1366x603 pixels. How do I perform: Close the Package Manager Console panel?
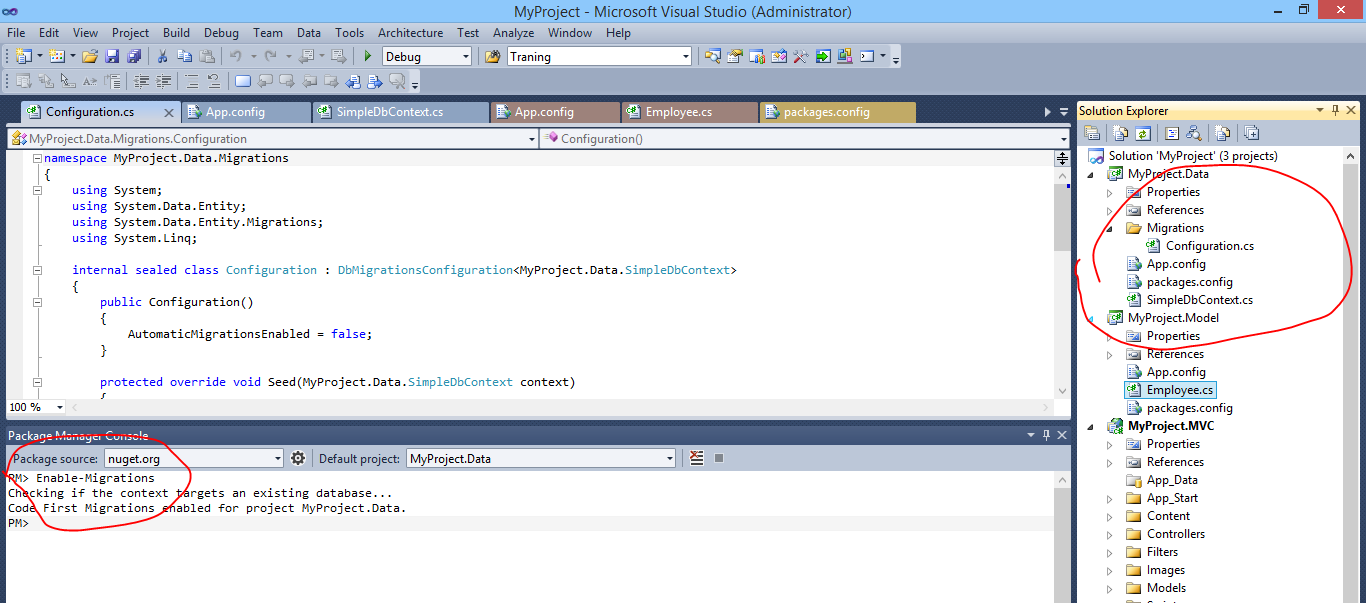pos(1060,435)
